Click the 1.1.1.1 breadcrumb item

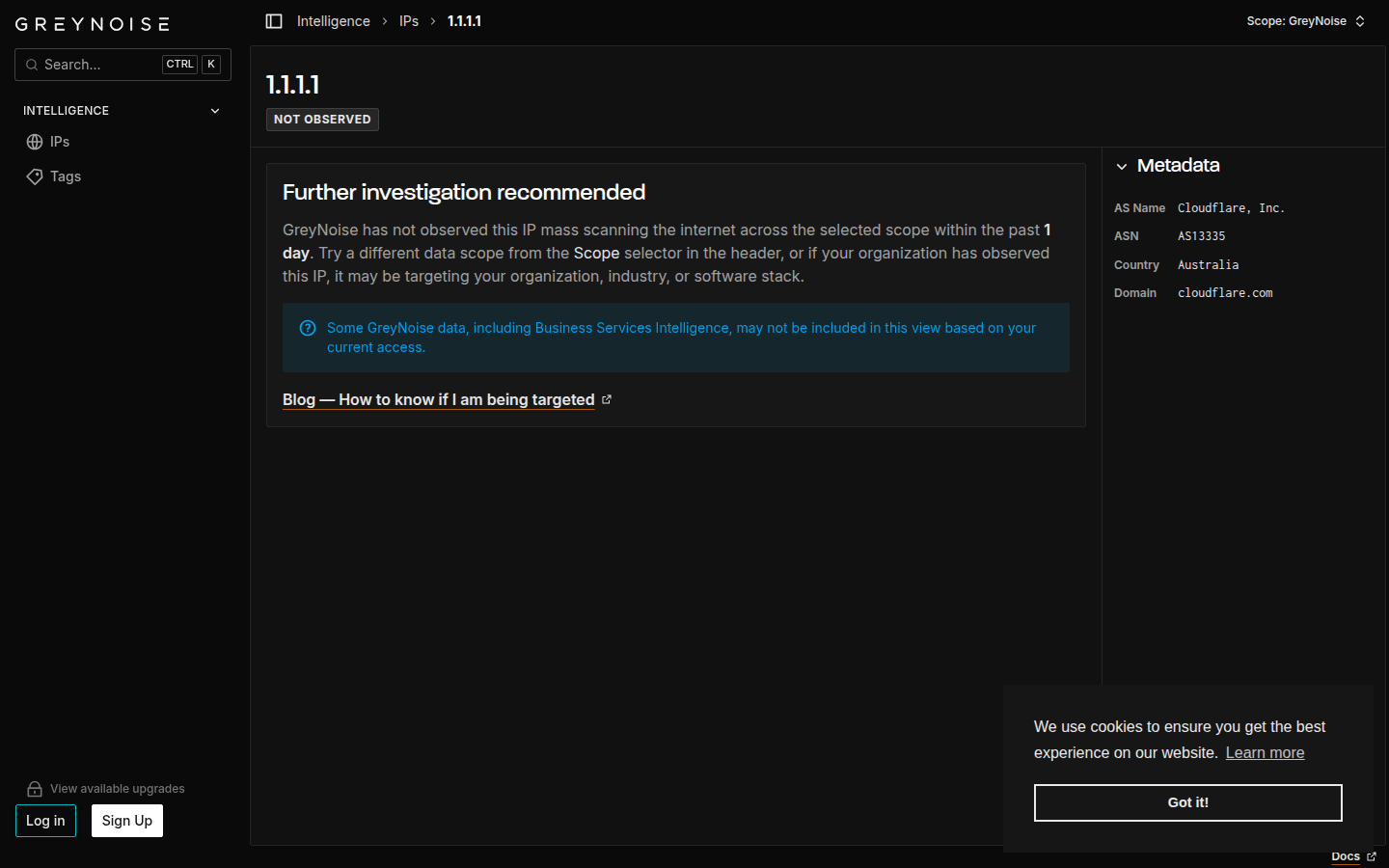click(x=464, y=21)
